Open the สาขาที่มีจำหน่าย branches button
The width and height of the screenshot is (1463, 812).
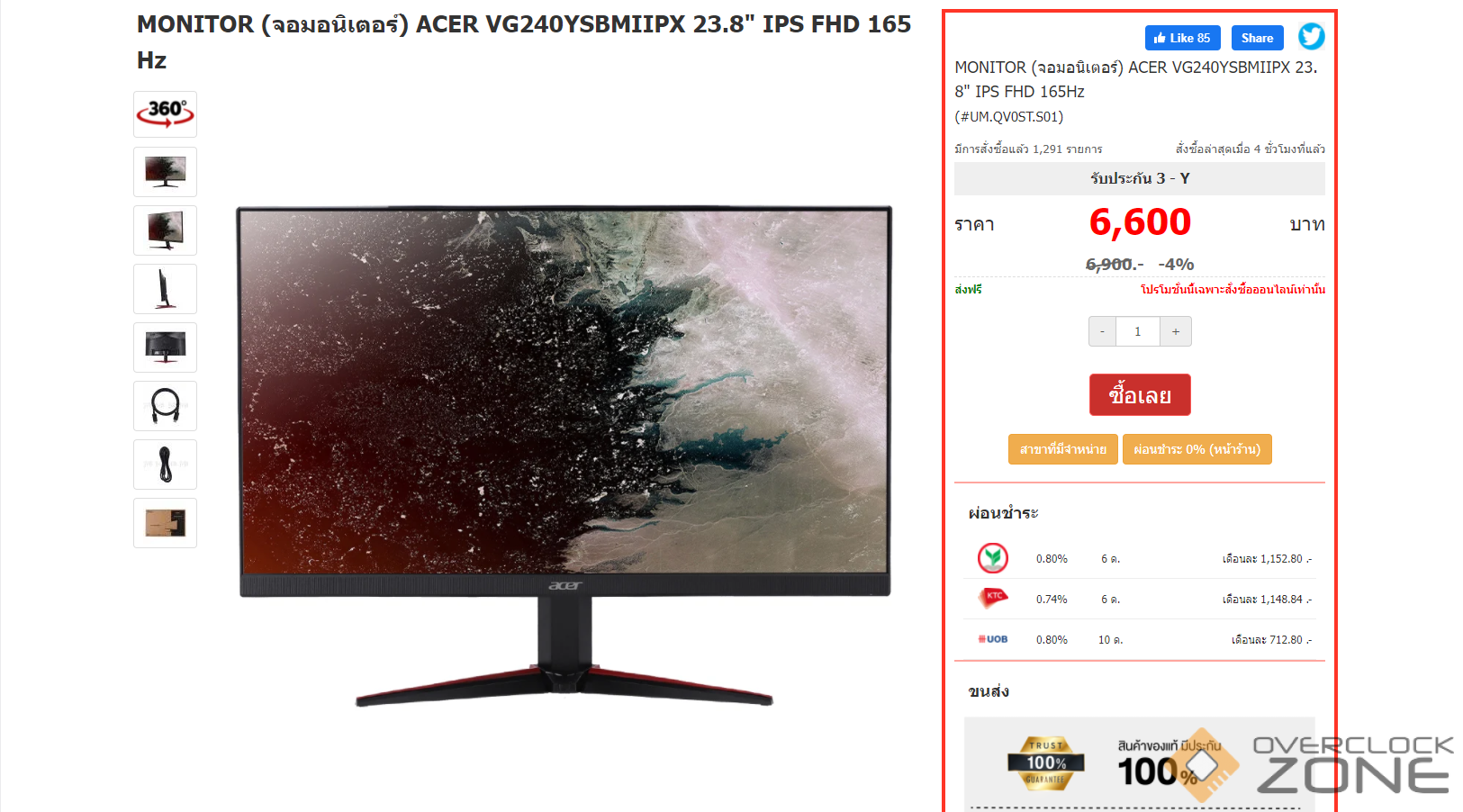coord(1063,449)
